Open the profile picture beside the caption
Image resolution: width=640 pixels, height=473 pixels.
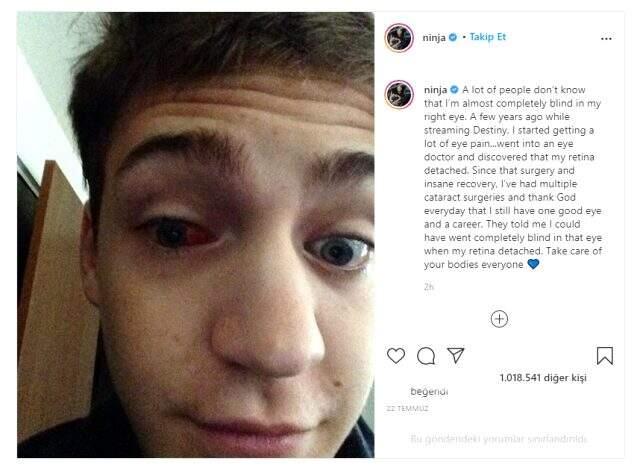click(399, 94)
